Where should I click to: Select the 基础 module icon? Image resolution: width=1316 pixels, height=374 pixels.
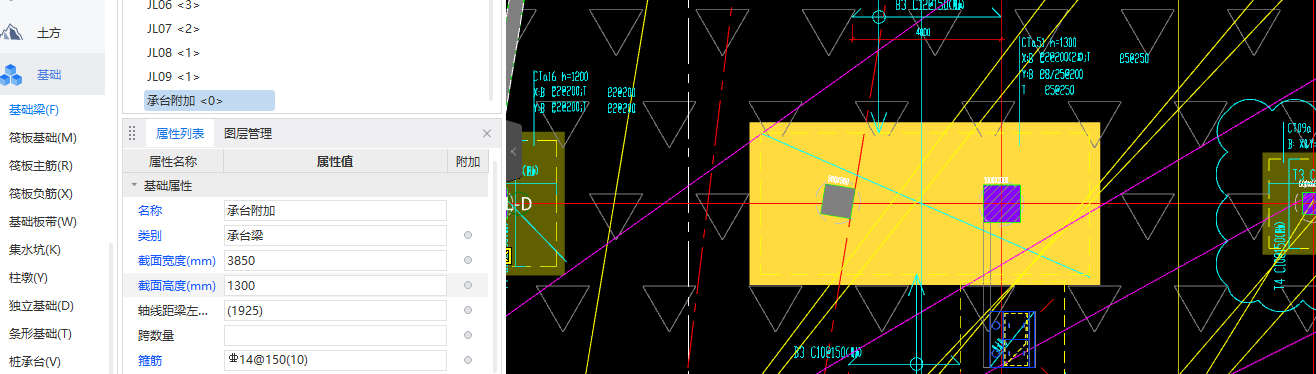click(12, 74)
